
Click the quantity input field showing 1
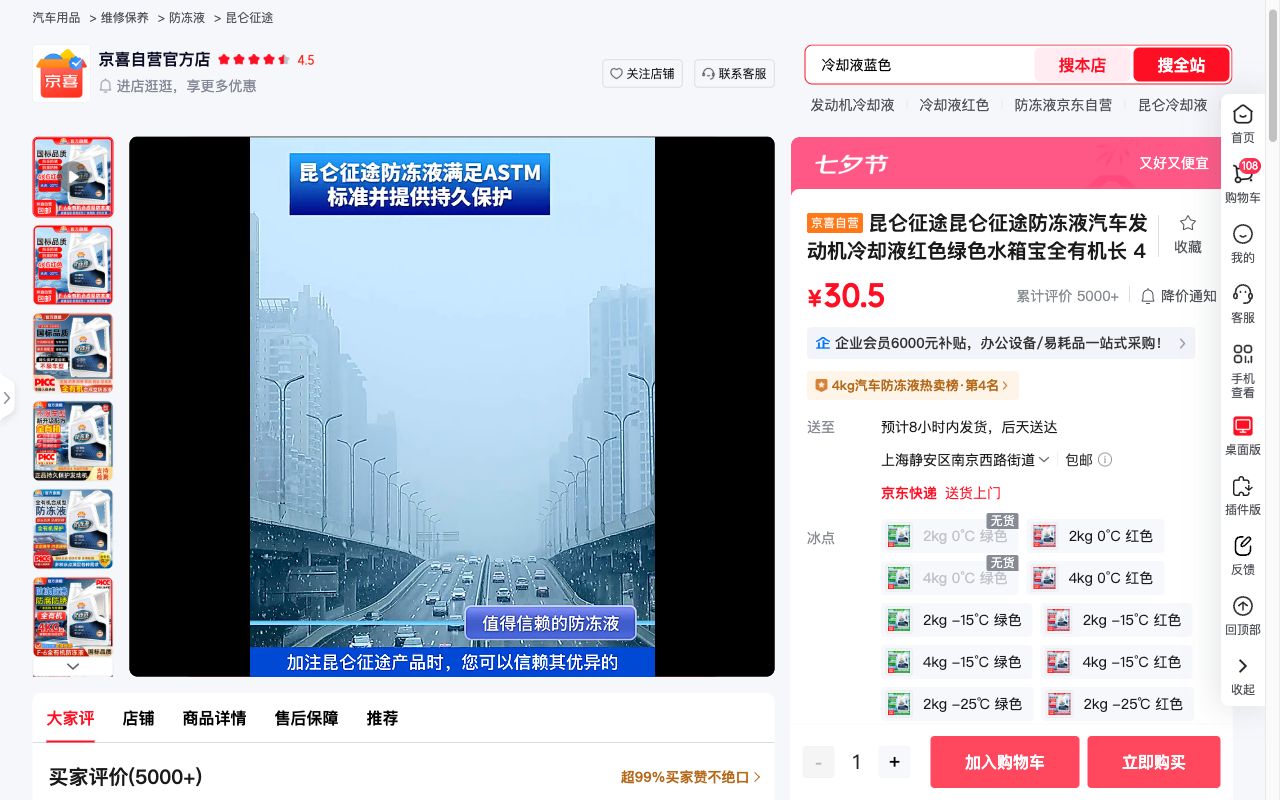[856, 762]
